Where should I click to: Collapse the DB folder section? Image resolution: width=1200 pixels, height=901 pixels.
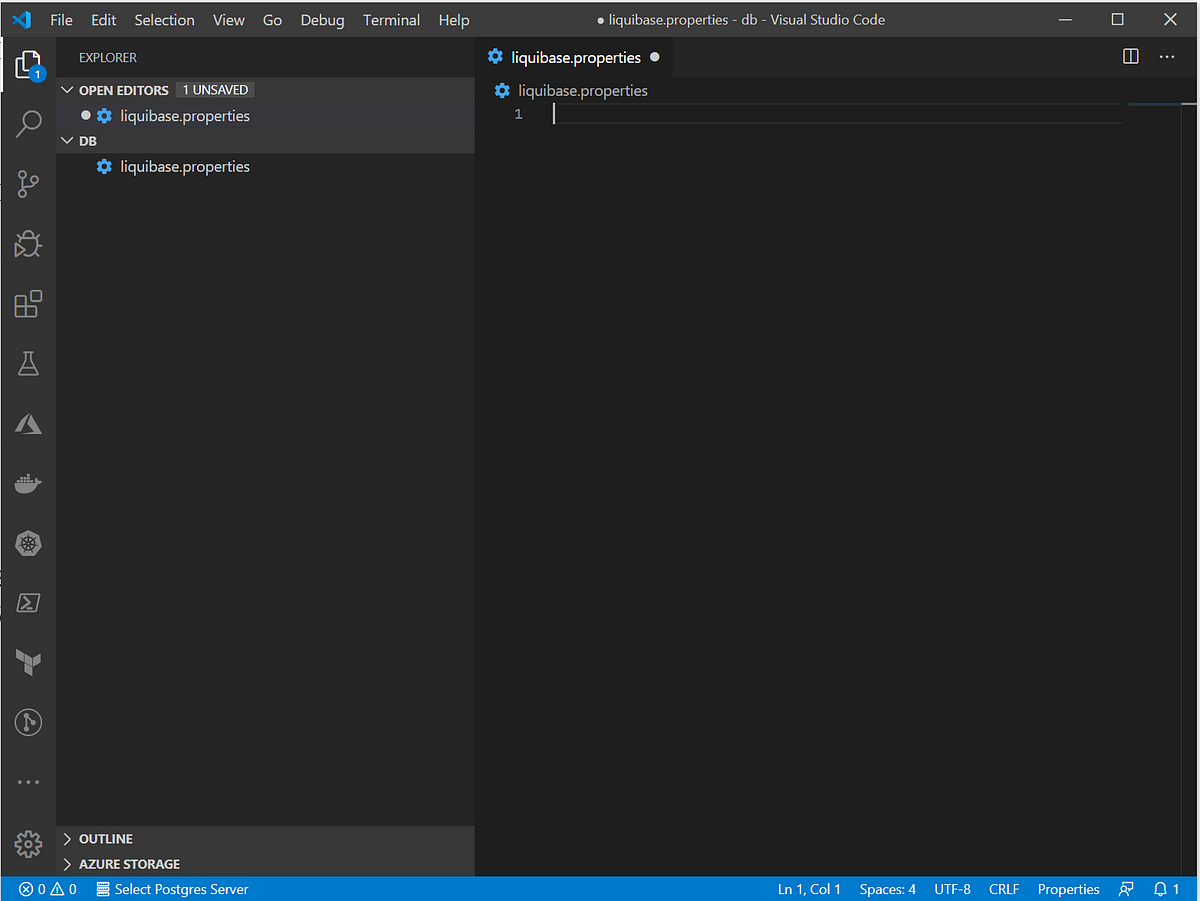click(x=67, y=141)
